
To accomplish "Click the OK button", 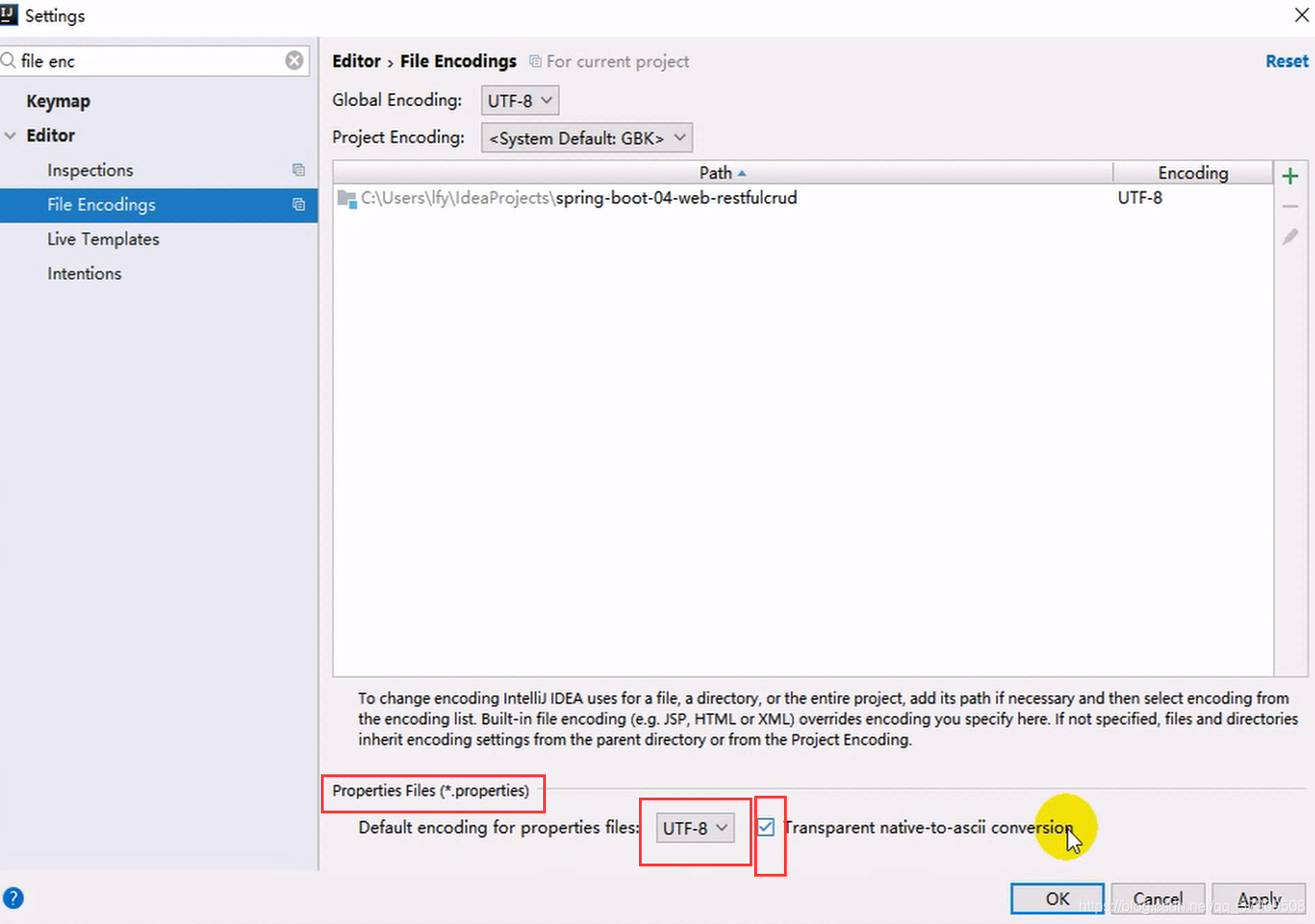I will [1057, 899].
